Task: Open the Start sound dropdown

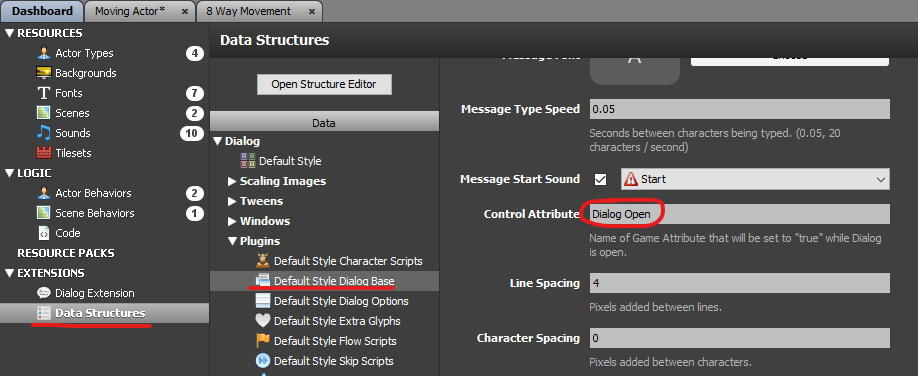Action: (x=755, y=179)
